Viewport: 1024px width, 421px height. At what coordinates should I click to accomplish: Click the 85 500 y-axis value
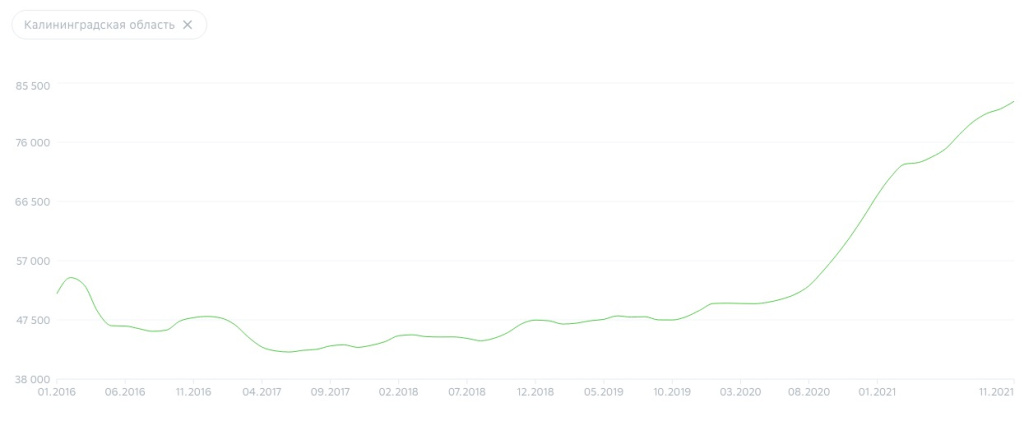[x=34, y=84]
